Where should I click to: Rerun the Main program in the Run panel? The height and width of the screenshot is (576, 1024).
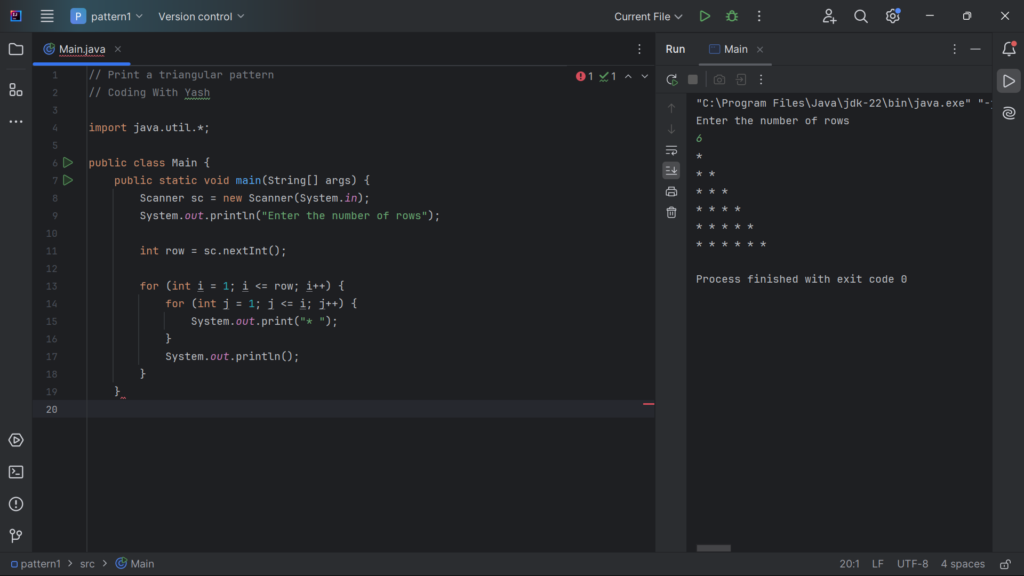[672, 79]
